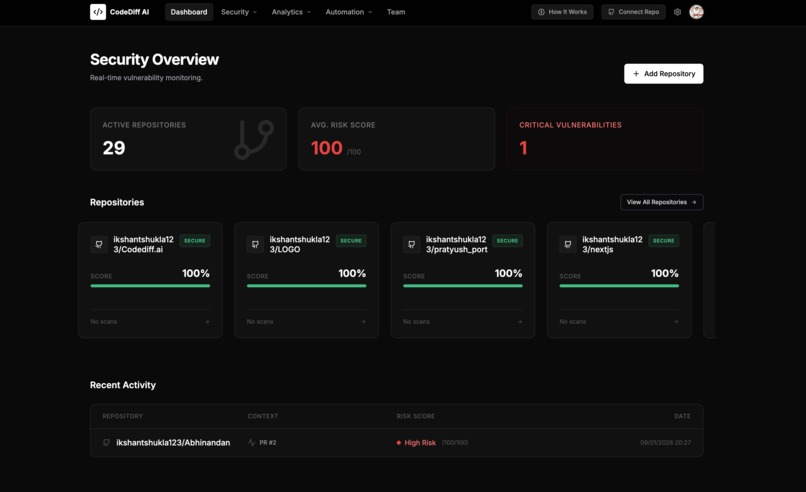Click the pratyush_port score progress bar
This screenshot has width=806, height=492.
463,286
